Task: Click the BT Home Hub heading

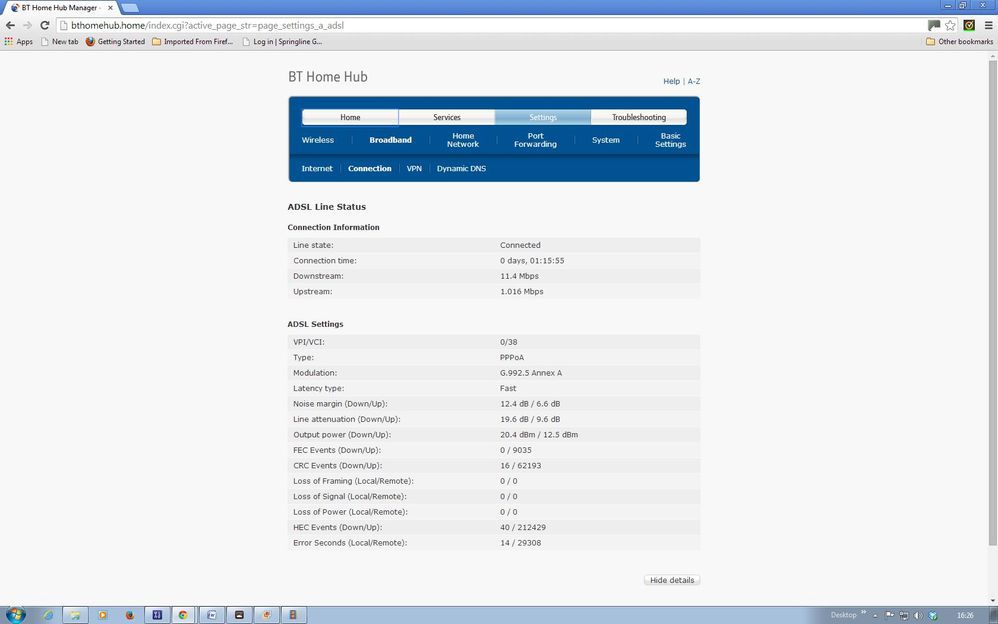Action: [x=328, y=77]
